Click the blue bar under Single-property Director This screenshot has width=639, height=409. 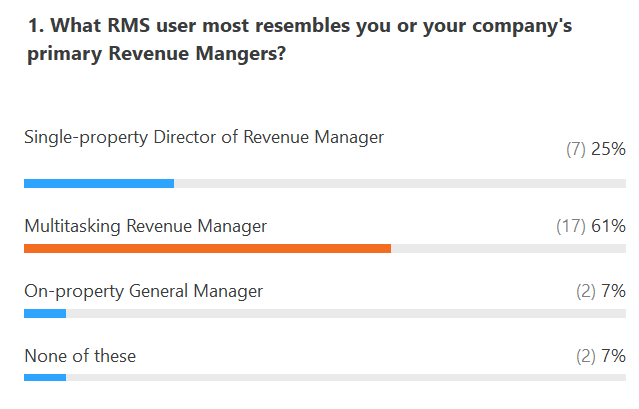coord(98,183)
